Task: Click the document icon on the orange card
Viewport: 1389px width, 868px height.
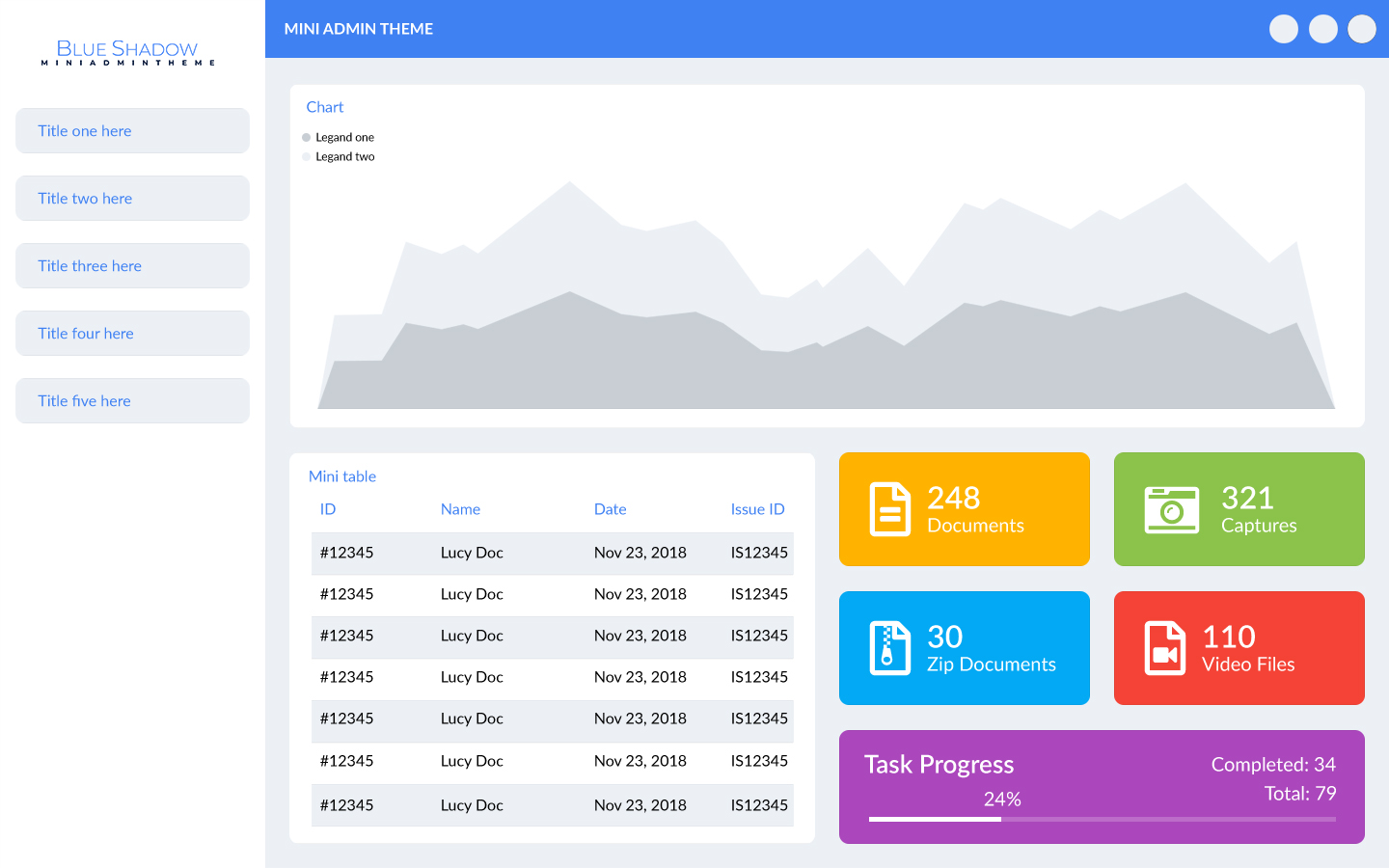Action: [x=889, y=509]
